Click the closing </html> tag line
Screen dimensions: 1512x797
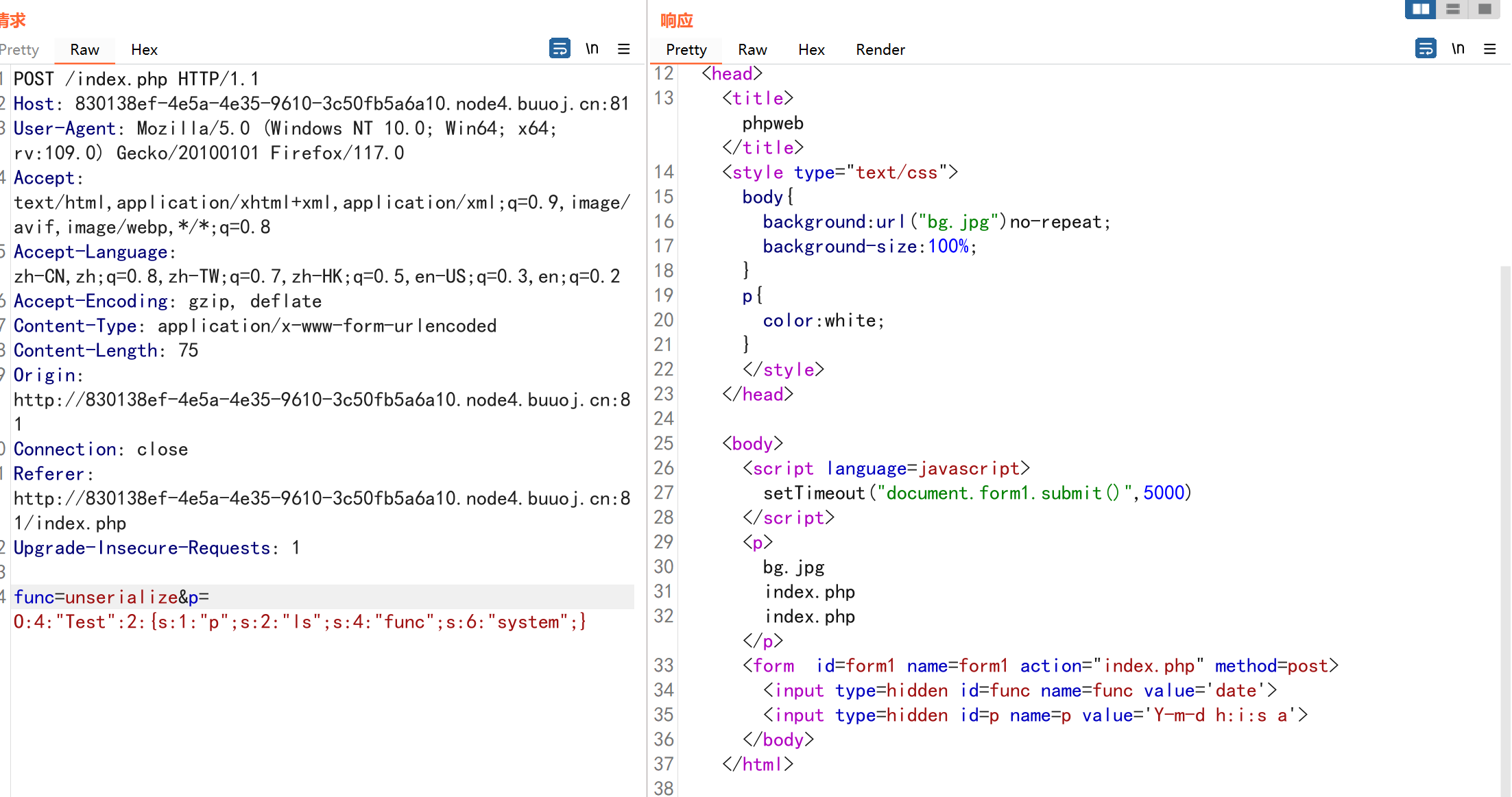758,764
